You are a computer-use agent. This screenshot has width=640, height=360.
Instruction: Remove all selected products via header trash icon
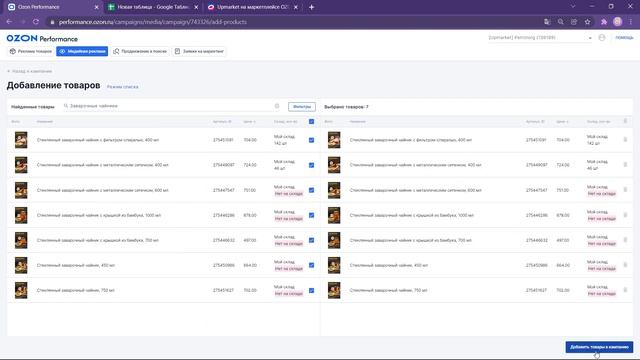pos(625,121)
